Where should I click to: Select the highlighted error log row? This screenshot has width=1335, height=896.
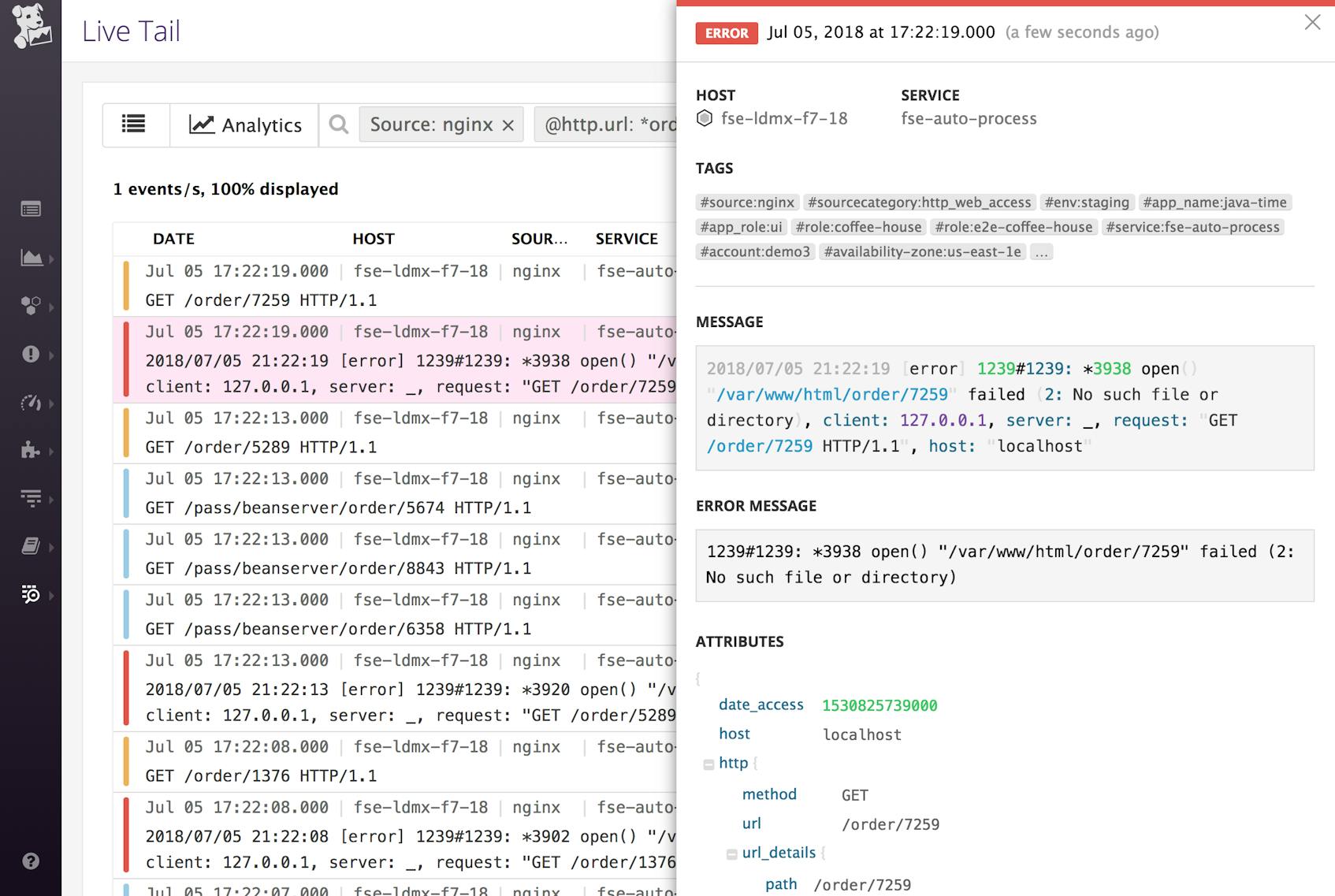point(394,360)
